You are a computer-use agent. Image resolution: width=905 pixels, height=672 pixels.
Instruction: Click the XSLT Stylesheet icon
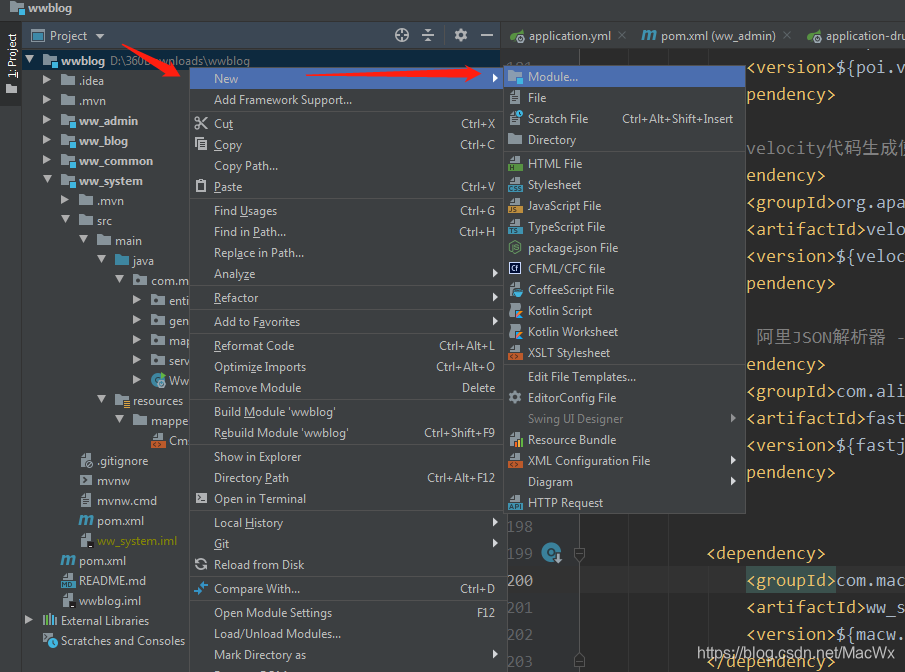pos(515,353)
